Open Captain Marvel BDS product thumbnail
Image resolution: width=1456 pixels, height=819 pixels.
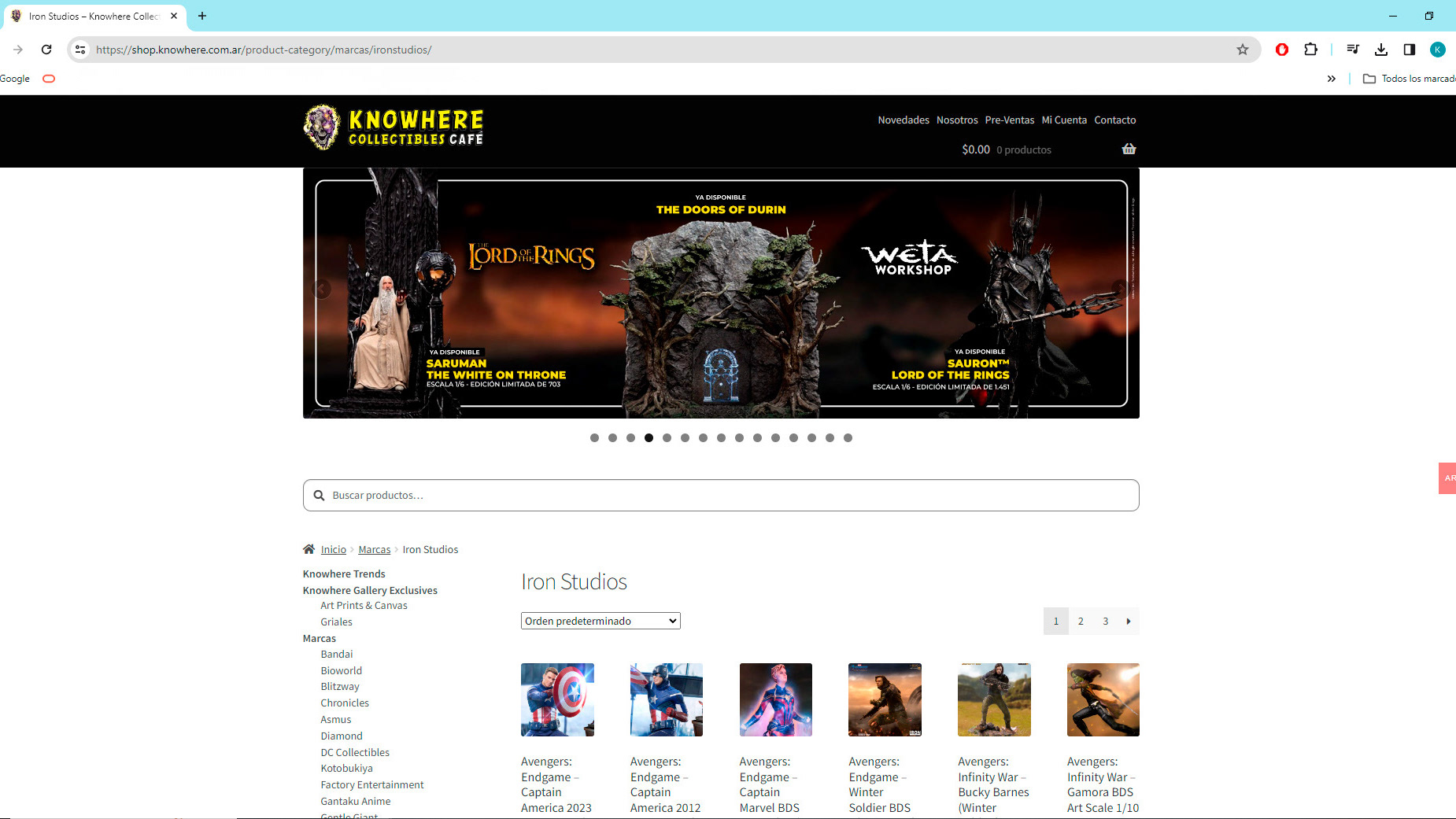(x=776, y=699)
